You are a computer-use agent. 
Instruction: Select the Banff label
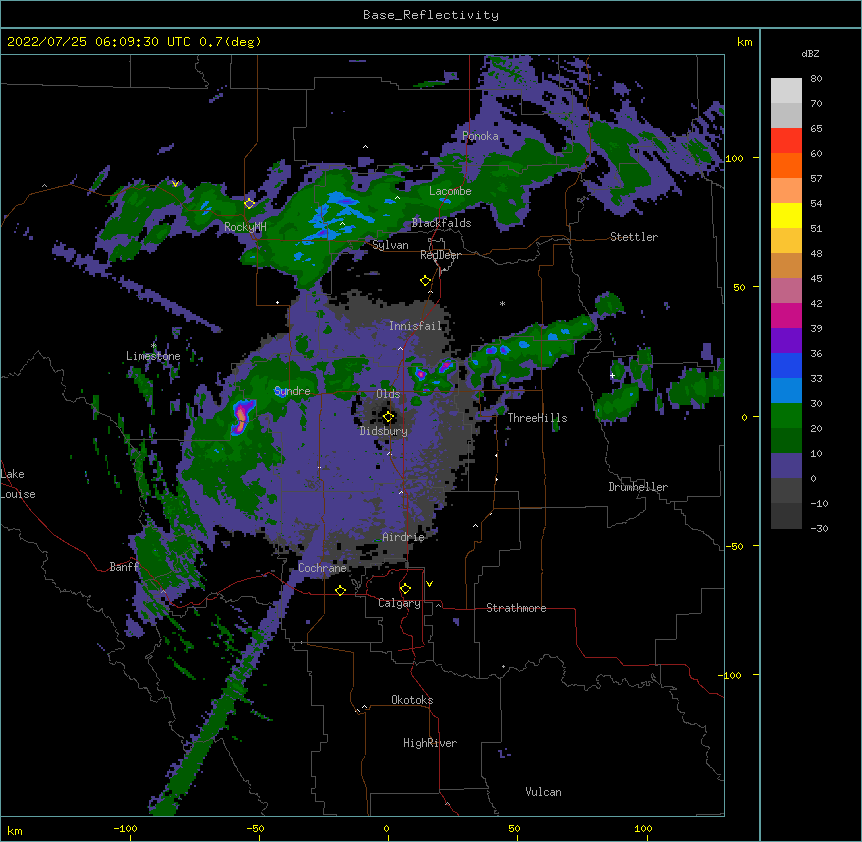tap(124, 567)
